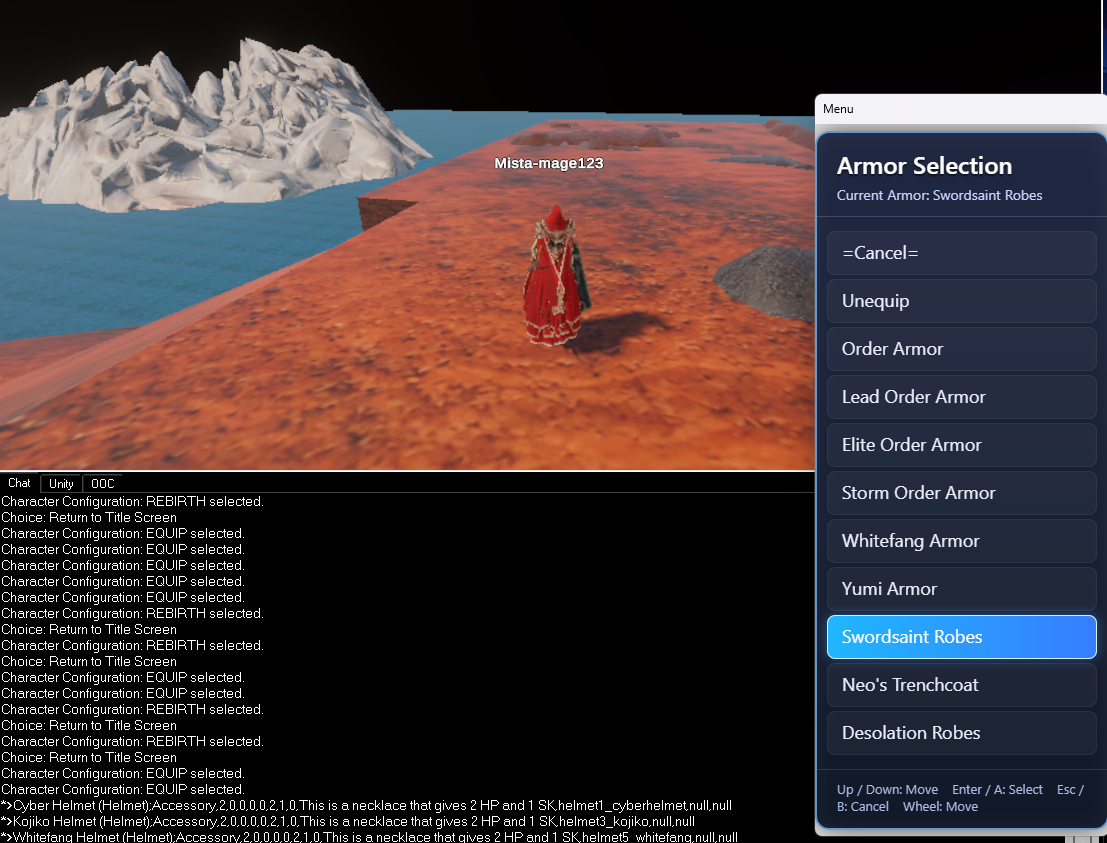Select Desolation Robes

click(962, 733)
